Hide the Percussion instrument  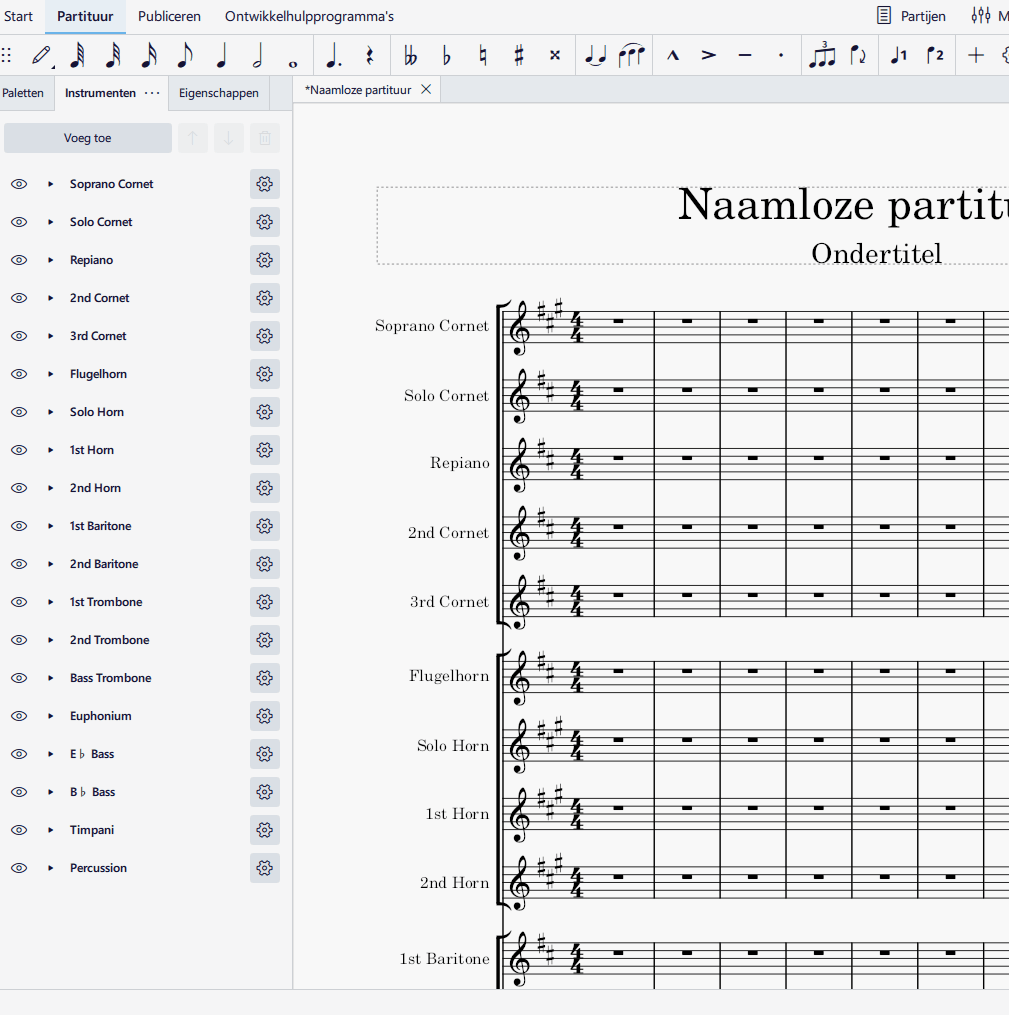point(19,868)
